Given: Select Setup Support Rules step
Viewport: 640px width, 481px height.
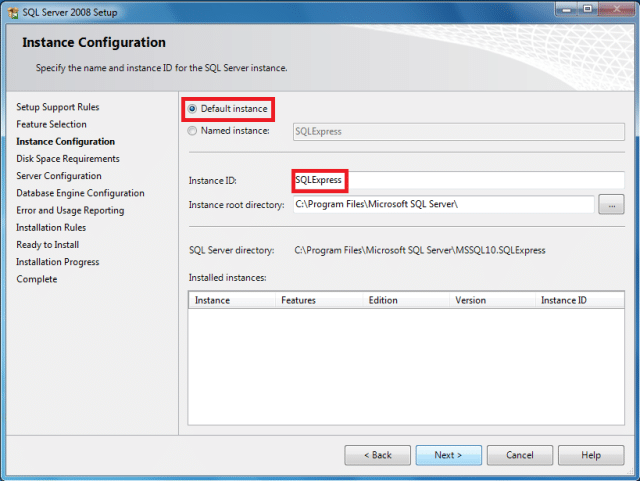Looking at the screenshot, I should click(58, 107).
